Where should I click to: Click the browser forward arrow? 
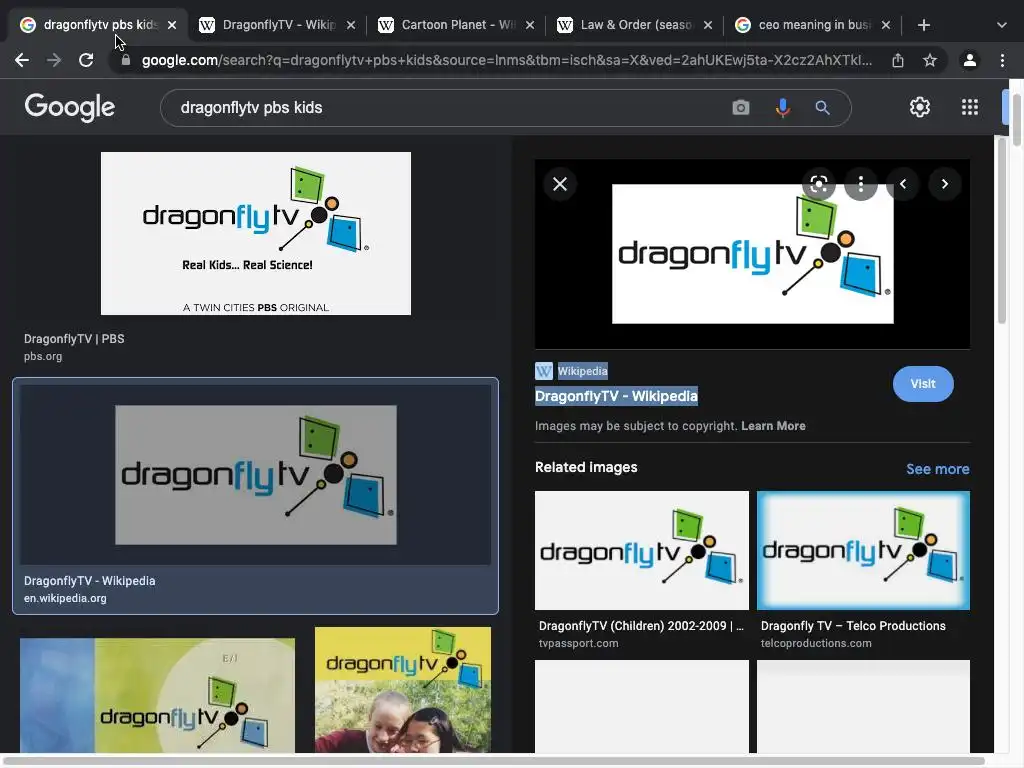[x=54, y=60]
